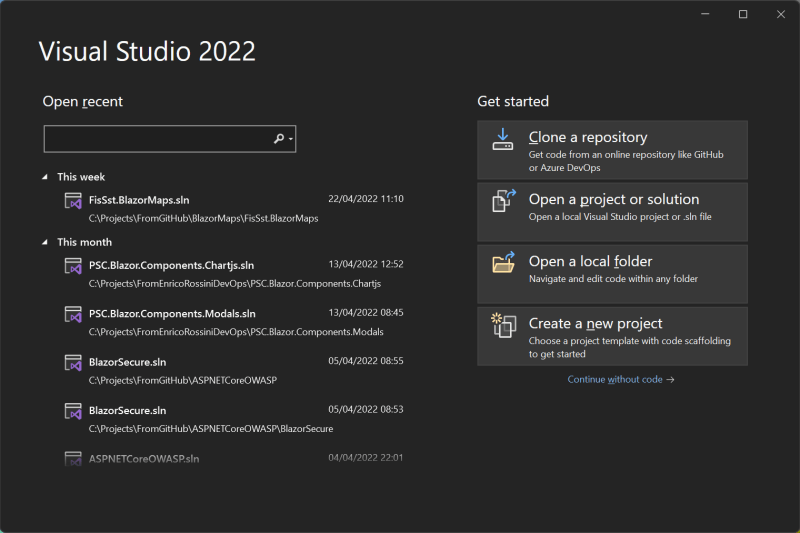Click the solution icon beside PSC.Blazor.Components.Chartjs.sln
The image size is (800, 533).
[x=73, y=266]
